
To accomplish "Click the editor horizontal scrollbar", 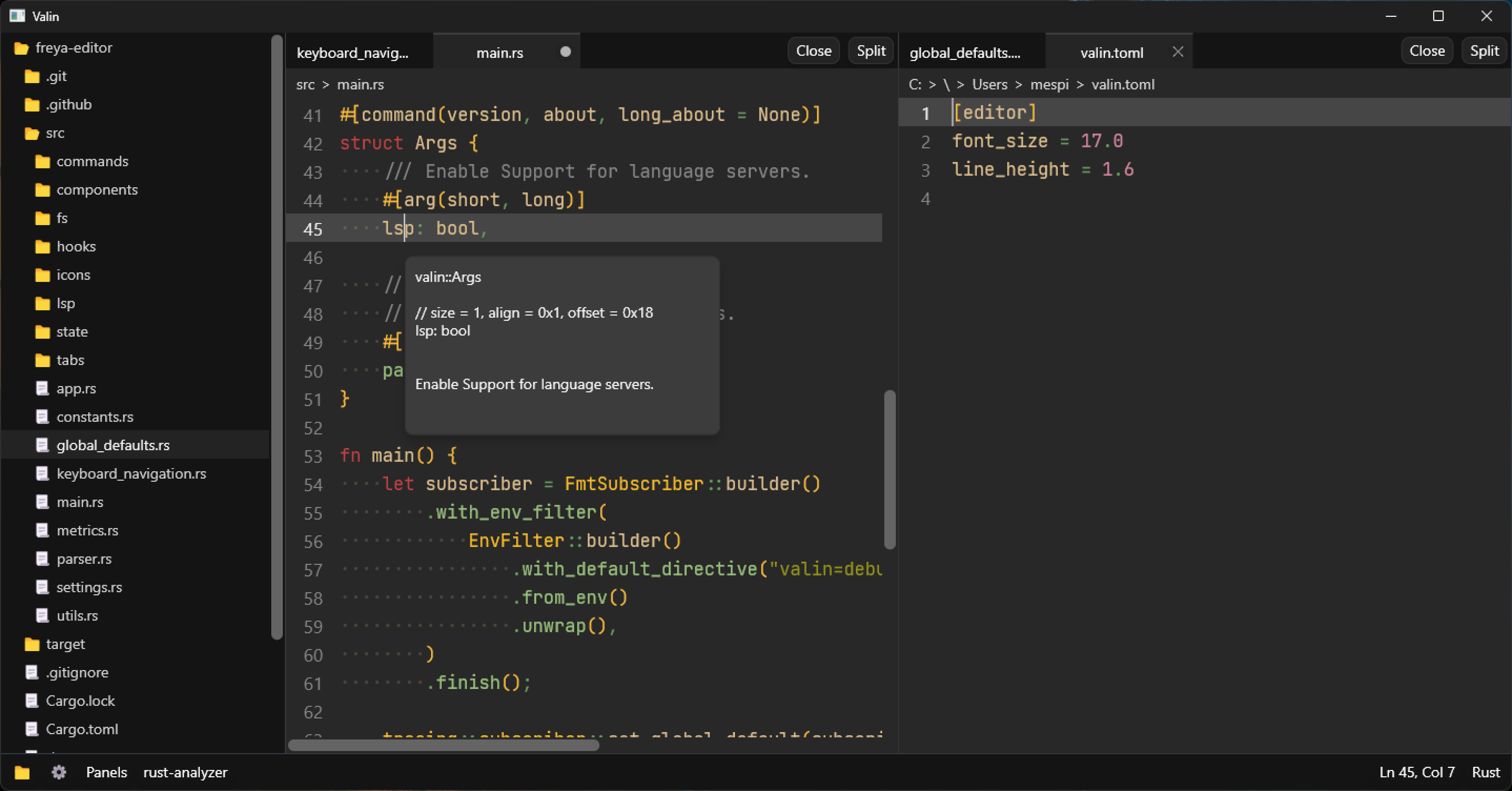I will click(x=444, y=745).
